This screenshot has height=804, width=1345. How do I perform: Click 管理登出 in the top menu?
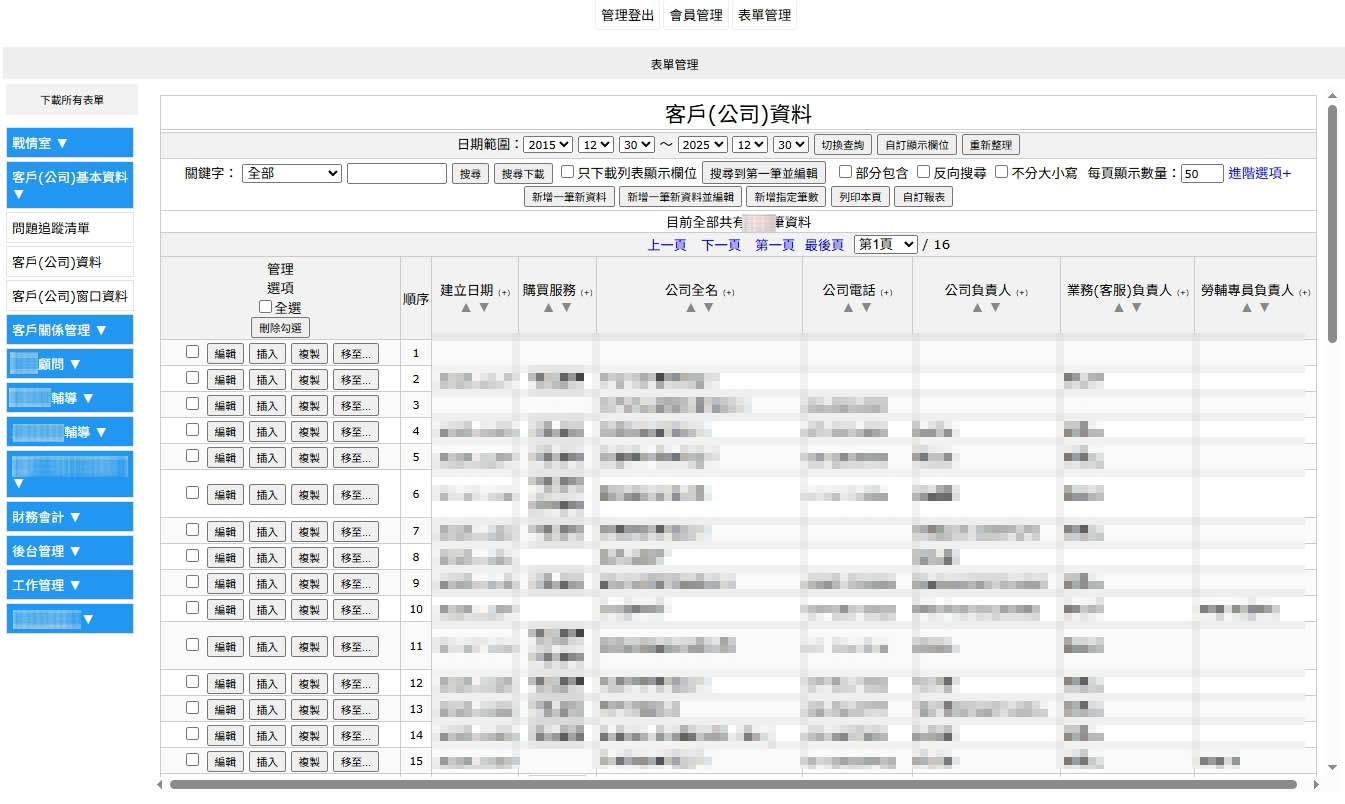click(628, 16)
